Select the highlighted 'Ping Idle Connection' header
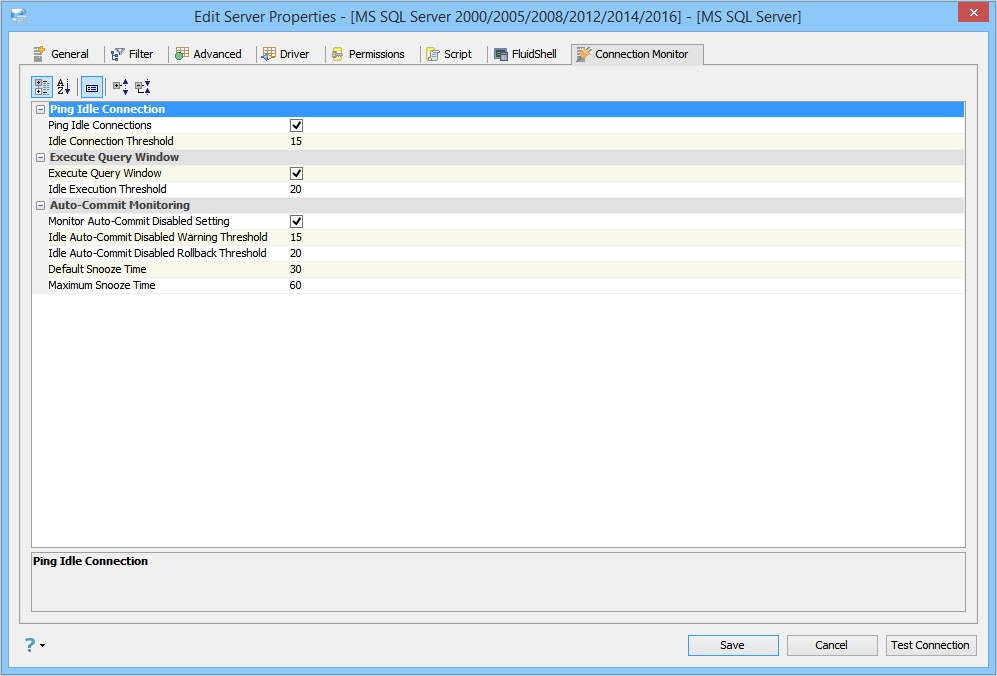The image size is (997, 676). point(107,109)
